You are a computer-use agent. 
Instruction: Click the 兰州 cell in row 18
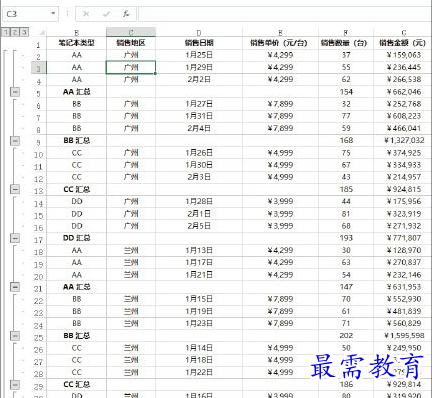click(131, 250)
